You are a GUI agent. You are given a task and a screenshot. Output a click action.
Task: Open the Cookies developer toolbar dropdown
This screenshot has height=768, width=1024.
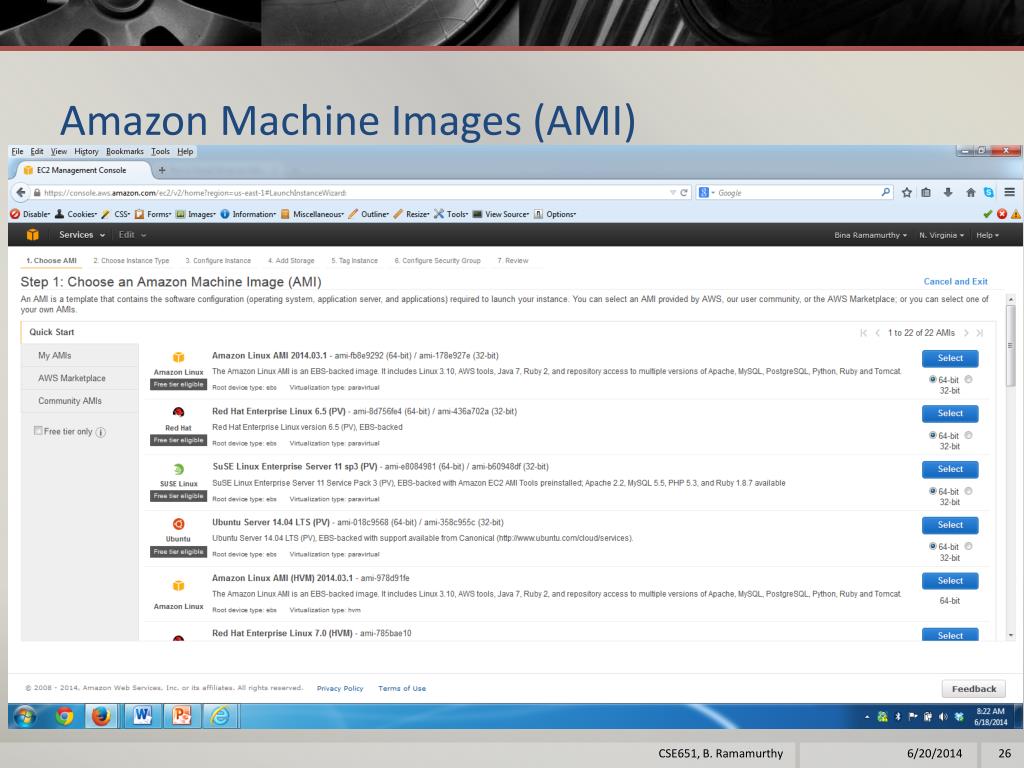[x=76, y=214]
